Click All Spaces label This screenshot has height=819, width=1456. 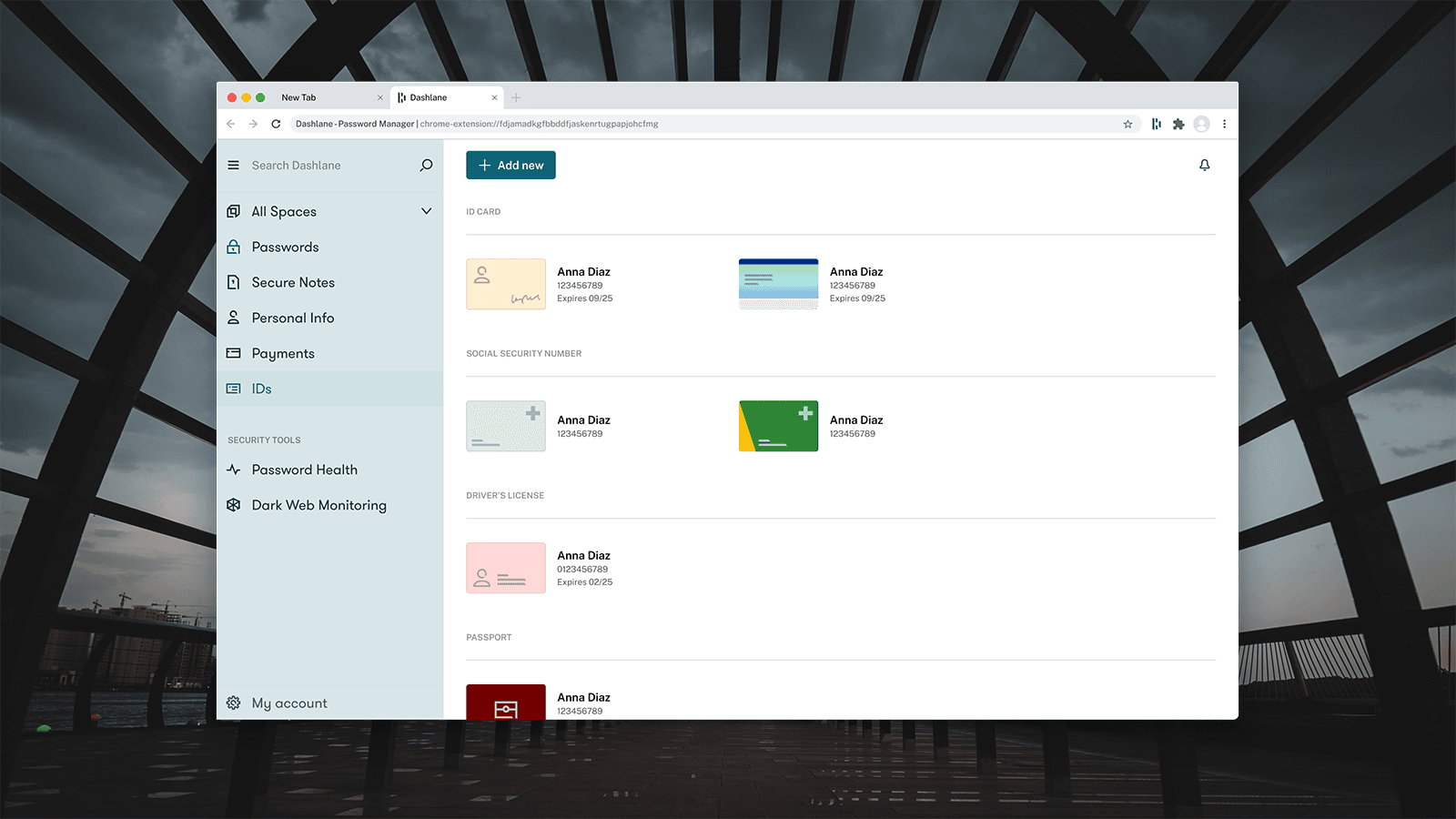click(x=284, y=212)
